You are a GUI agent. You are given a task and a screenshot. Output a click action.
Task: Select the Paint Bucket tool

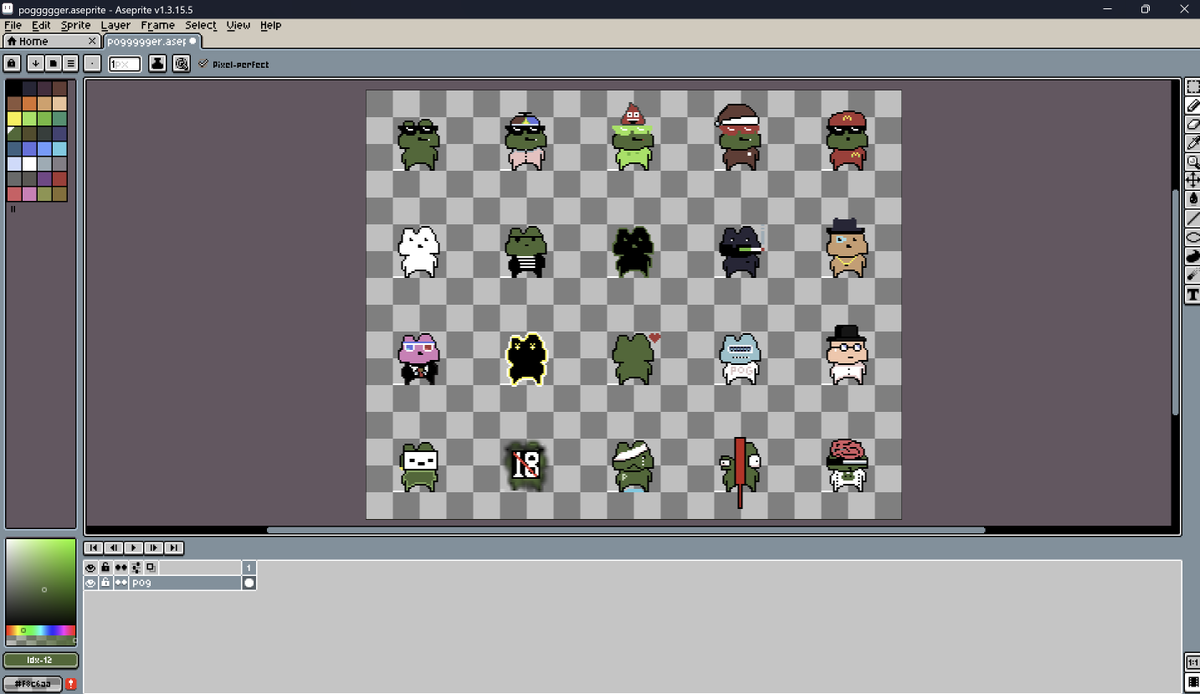click(x=1192, y=199)
